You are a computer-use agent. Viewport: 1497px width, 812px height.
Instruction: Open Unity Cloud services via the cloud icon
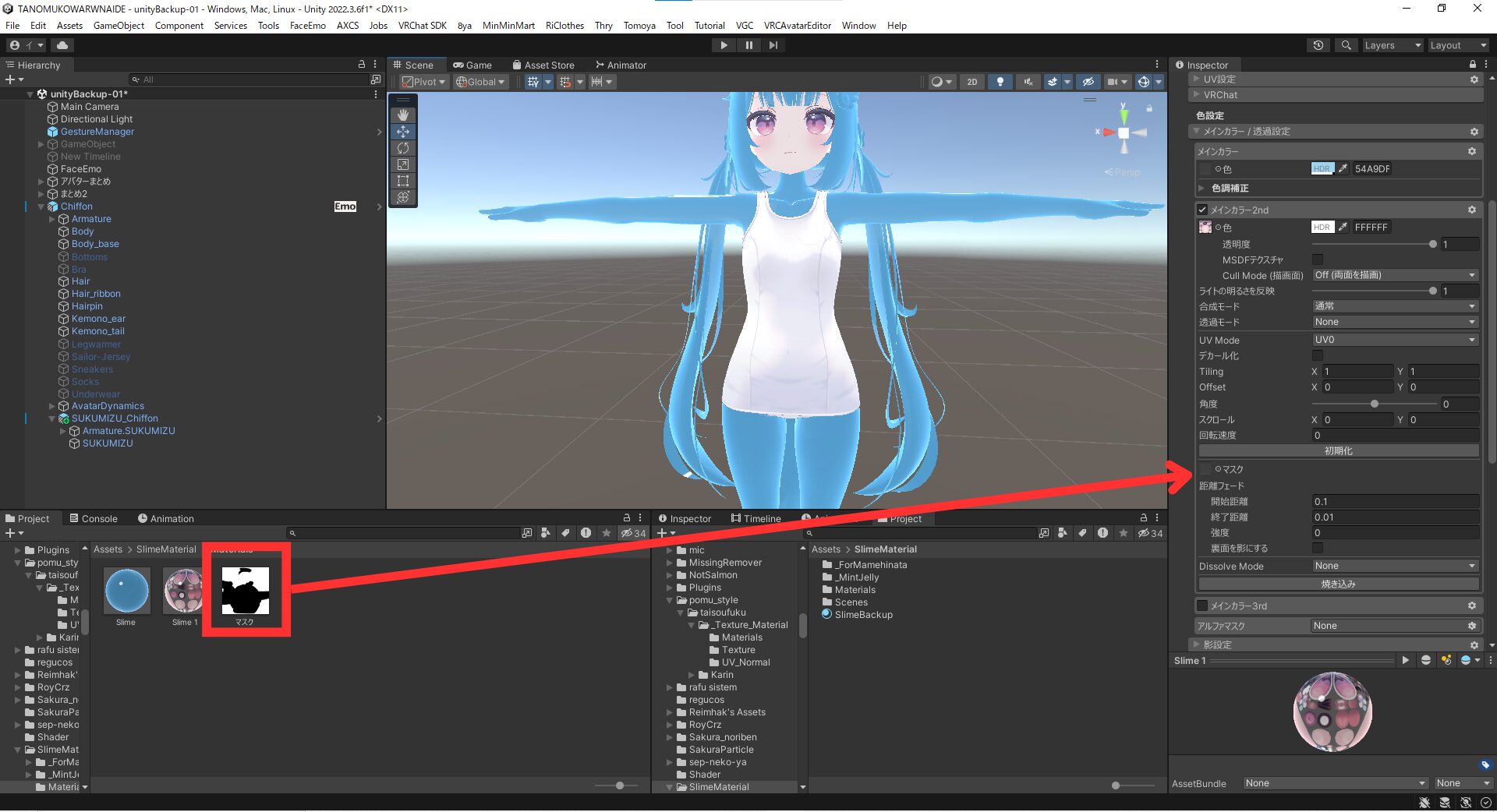[x=62, y=45]
